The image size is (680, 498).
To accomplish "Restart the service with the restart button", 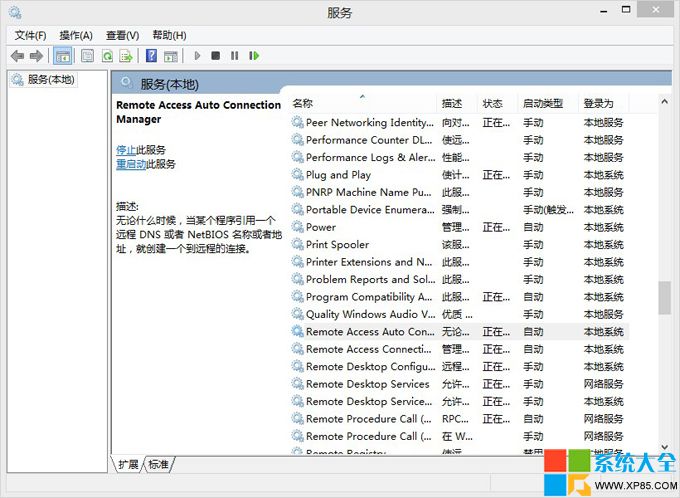I will click(x=254, y=56).
